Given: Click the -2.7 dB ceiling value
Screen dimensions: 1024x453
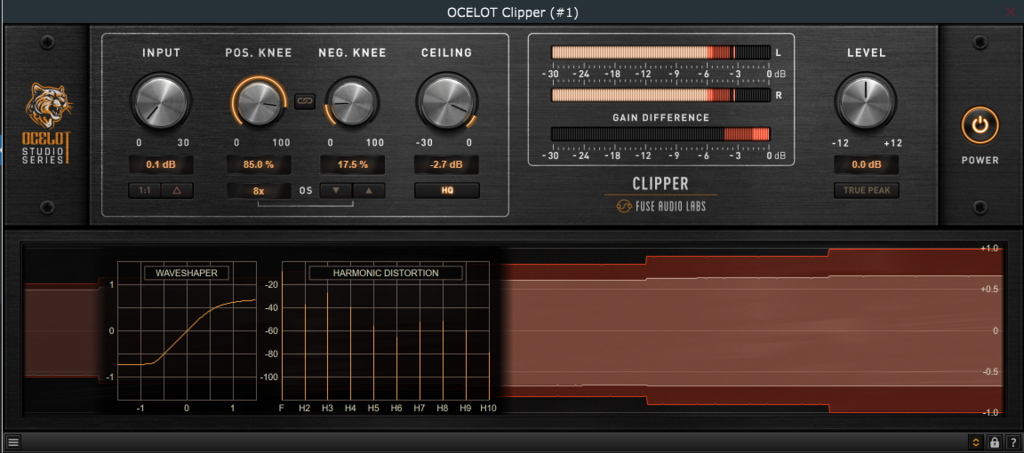Looking at the screenshot, I should 447,165.
